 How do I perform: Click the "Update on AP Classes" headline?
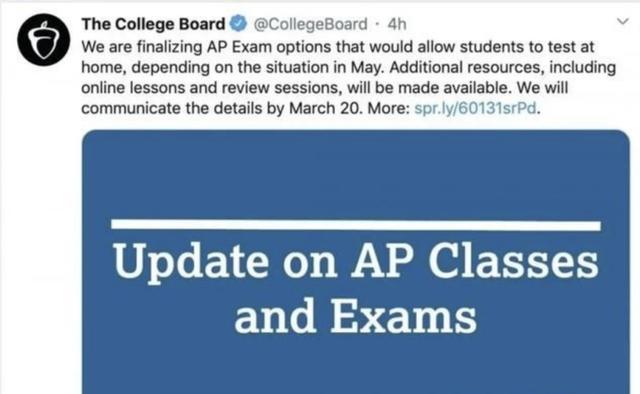click(x=356, y=262)
